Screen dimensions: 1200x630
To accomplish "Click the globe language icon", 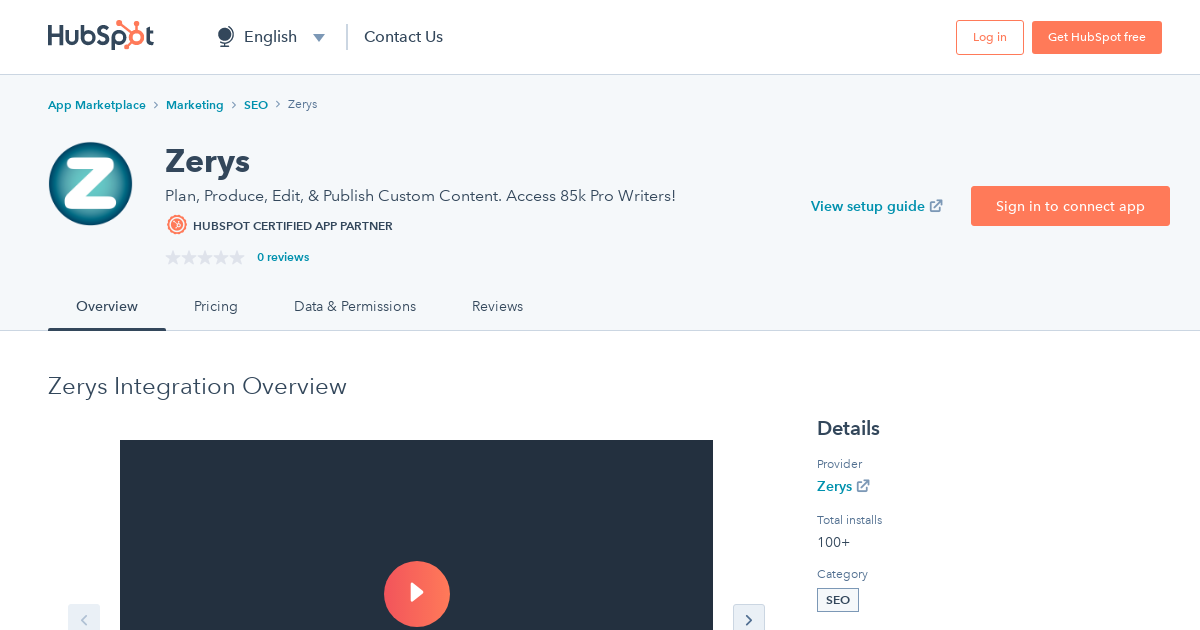I will 224,36.
